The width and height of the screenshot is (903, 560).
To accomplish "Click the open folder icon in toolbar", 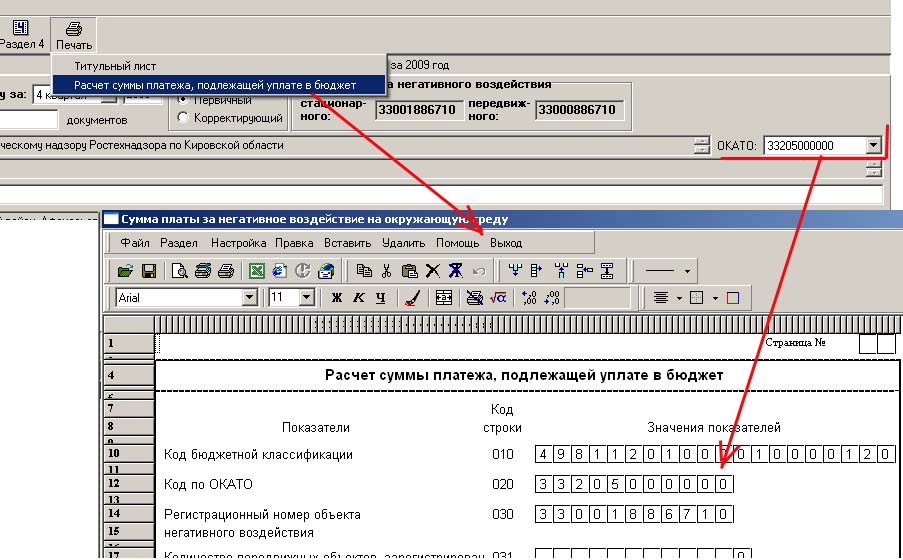I will tap(125, 271).
